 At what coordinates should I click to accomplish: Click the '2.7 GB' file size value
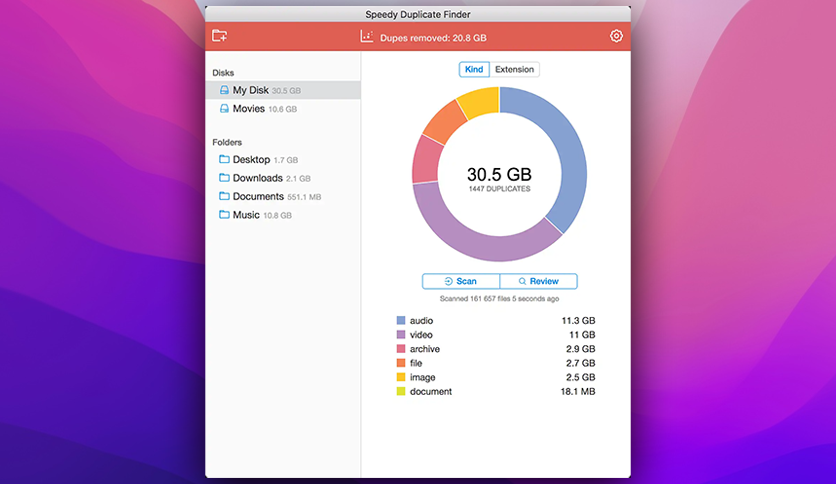coord(581,363)
